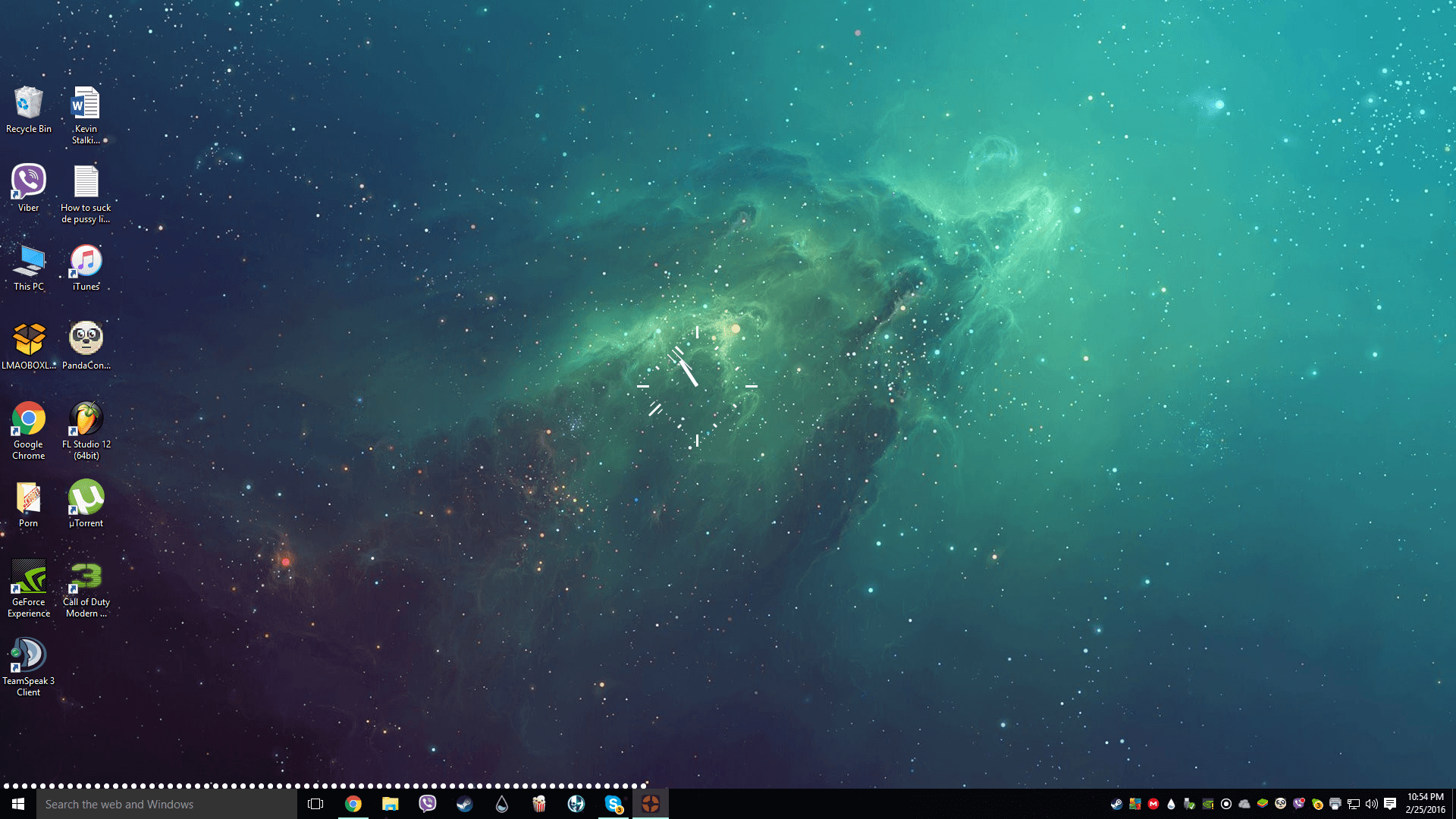Open File Explorer from the taskbar
The image size is (1456, 819).
pyautogui.click(x=391, y=804)
